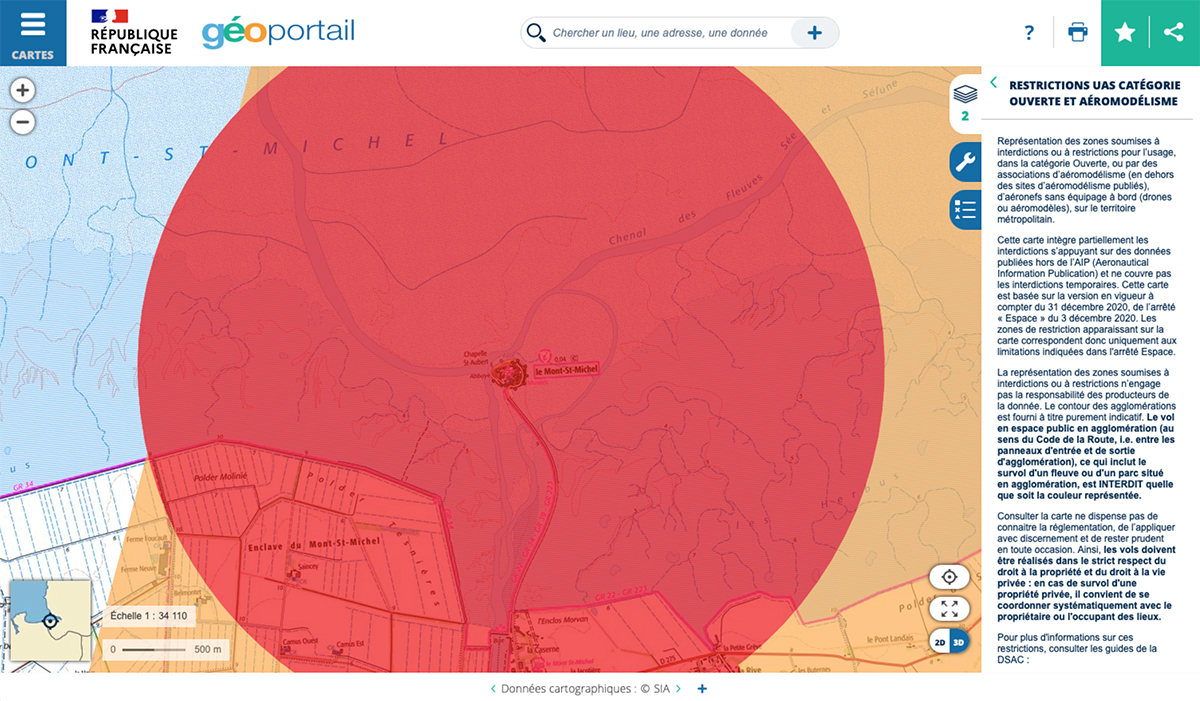Click the share icon in header
The width and height of the screenshot is (1200, 701).
1174,33
